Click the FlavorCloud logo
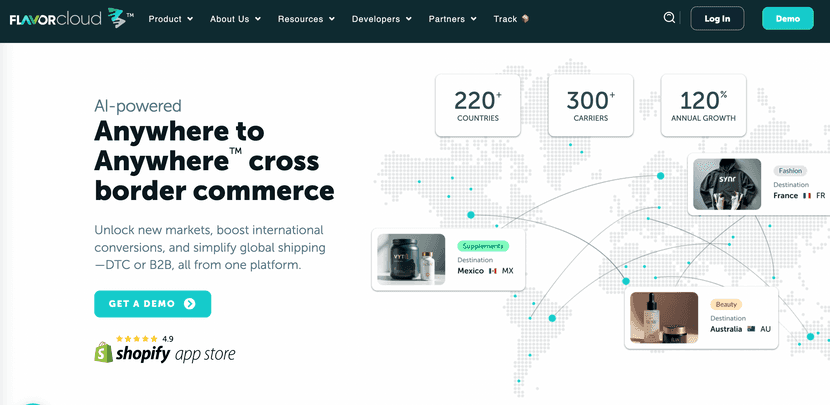Image resolution: width=830 pixels, height=405 pixels. tap(71, 19)
